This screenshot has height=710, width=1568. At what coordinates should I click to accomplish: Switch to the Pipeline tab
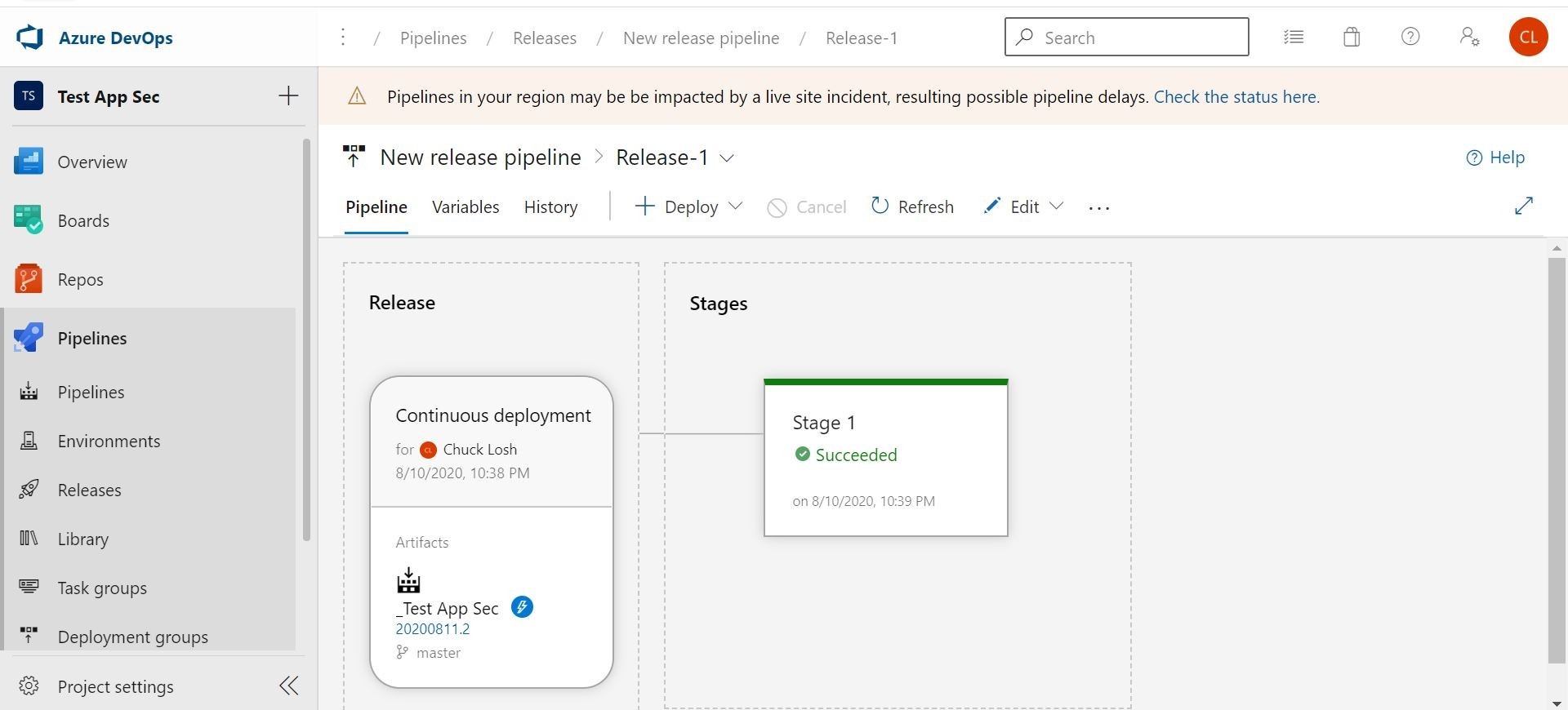pyautogui.click(x=376, y=207)
